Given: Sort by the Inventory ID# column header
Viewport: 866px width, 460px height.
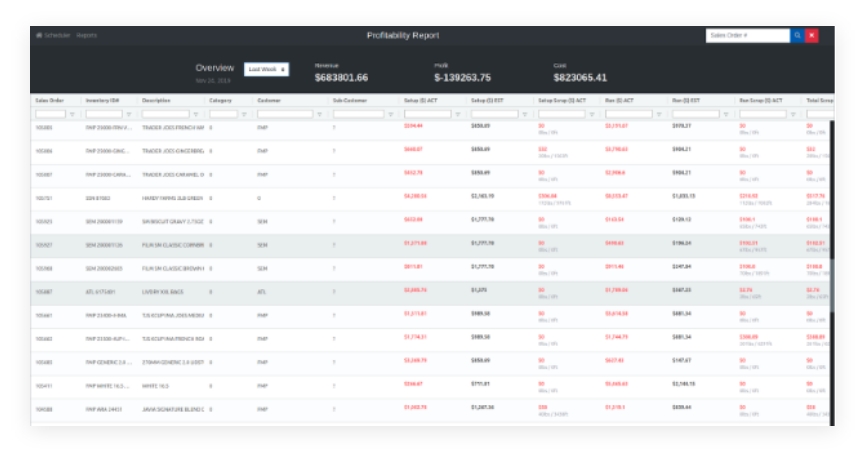Looking at the screenshot, I should tap(102, 101).
